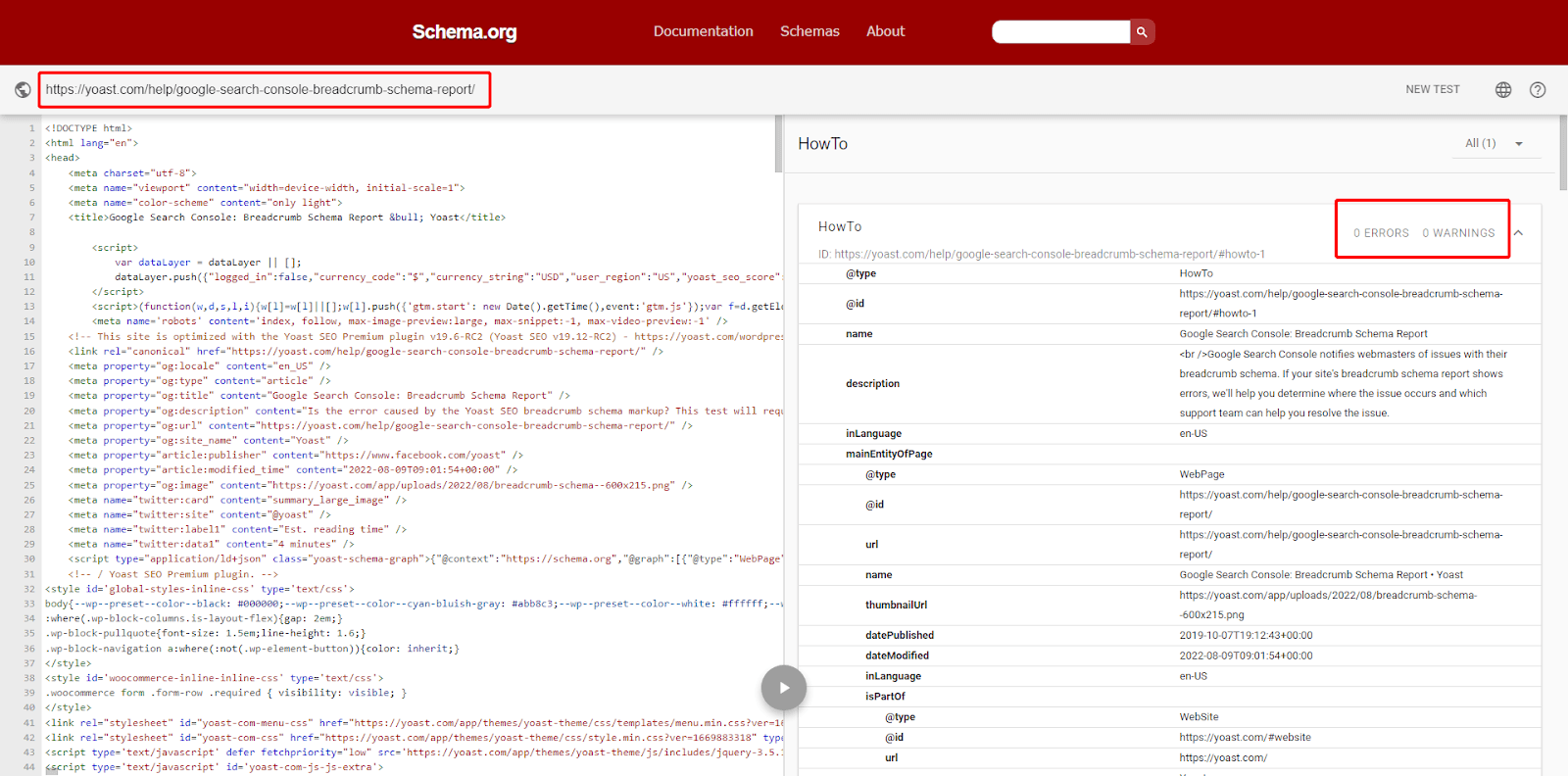Click code line 41 yoast-com-menu-css stylesheet
Viewport: 1568px width, 776px height.
tap(414, 723)
